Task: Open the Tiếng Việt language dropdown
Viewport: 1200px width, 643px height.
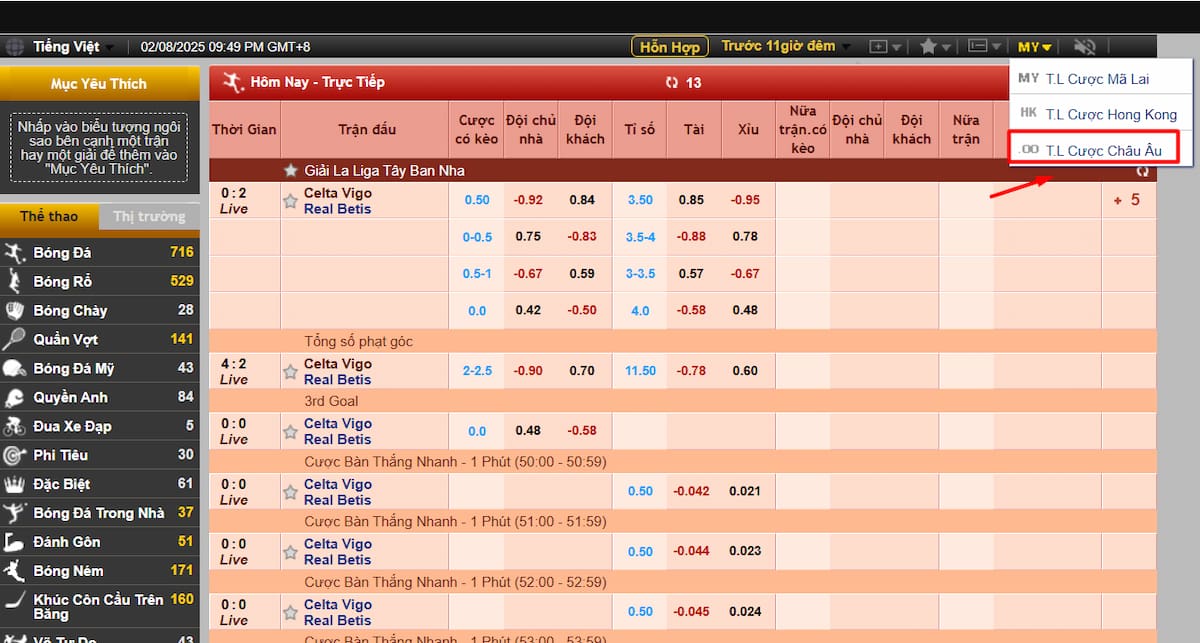Action: 73,47
